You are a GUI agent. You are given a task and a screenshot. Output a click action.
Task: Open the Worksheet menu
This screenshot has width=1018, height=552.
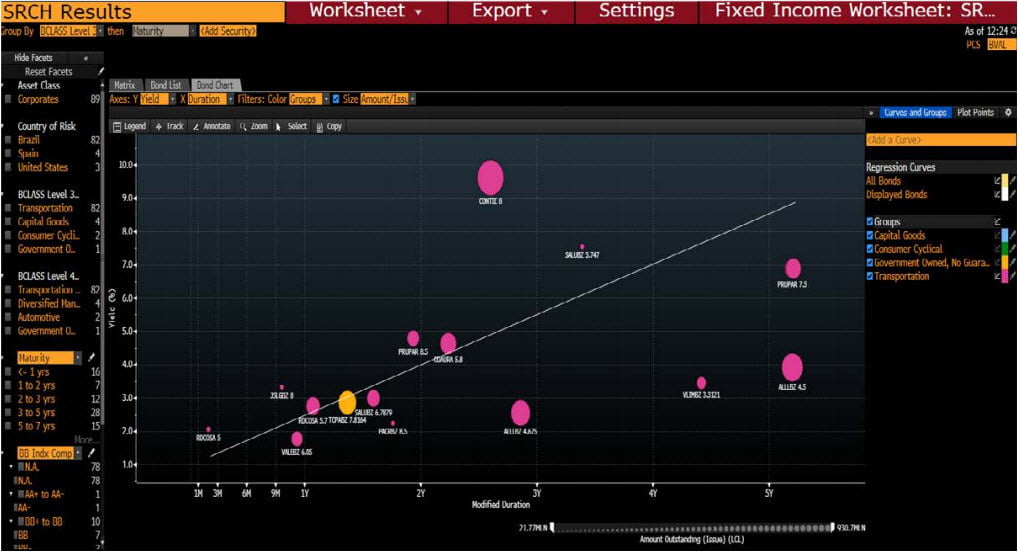(x=366, y=11)
